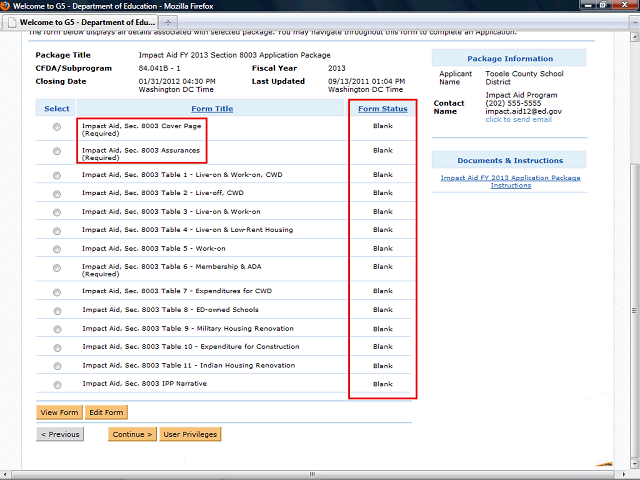Close the Firefox window

pyautogui.click(x=624, y=5)
